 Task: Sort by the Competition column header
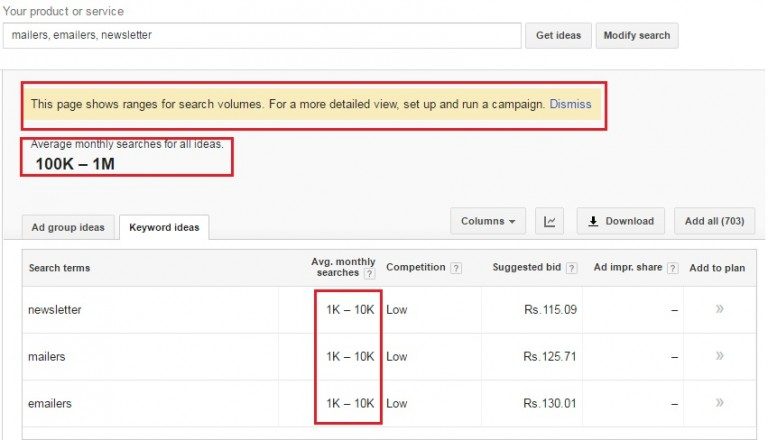coord(415,267)
